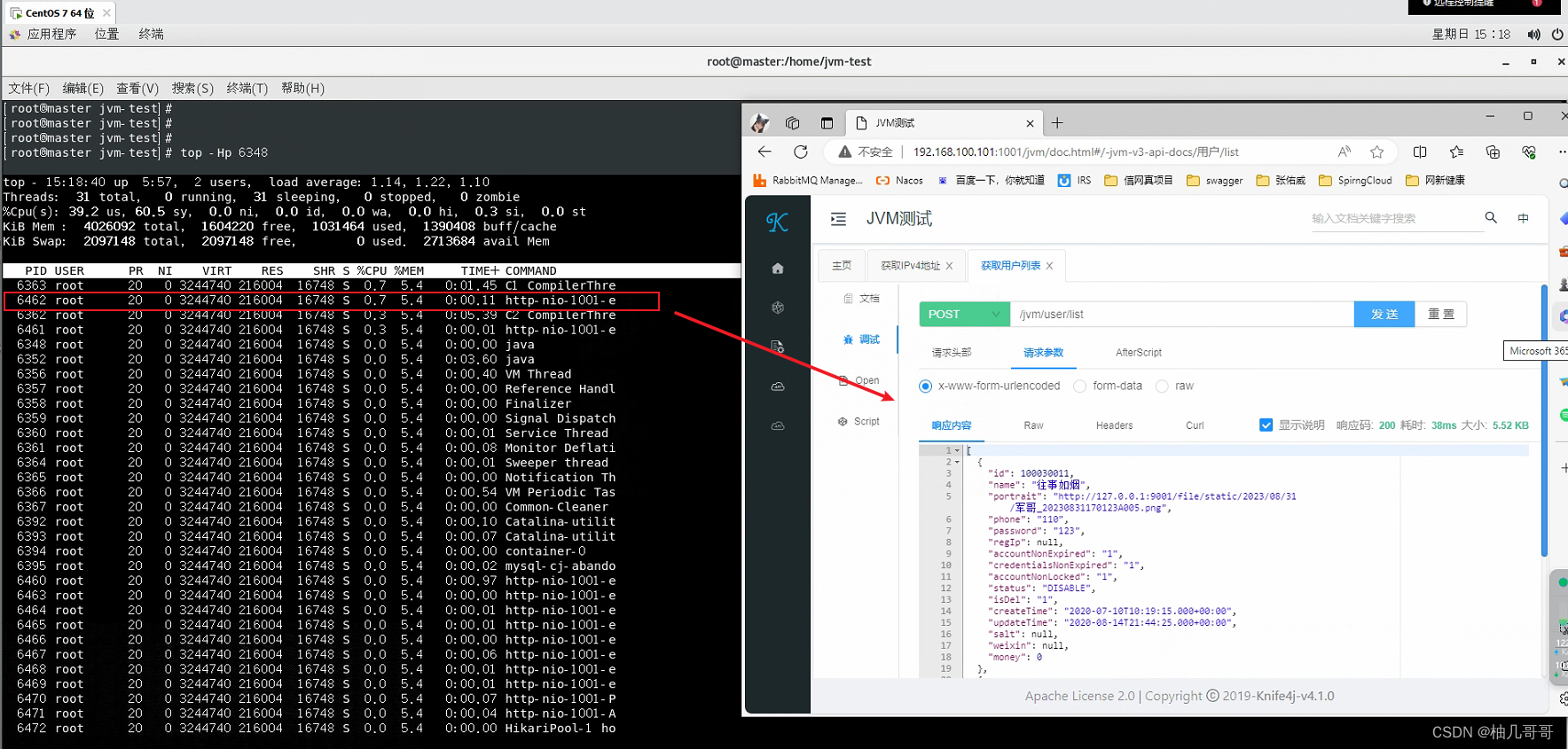The width and height of the screenshot is (1568, 749).
Task: Open the Headers response tab
Action: (1114, 425)
